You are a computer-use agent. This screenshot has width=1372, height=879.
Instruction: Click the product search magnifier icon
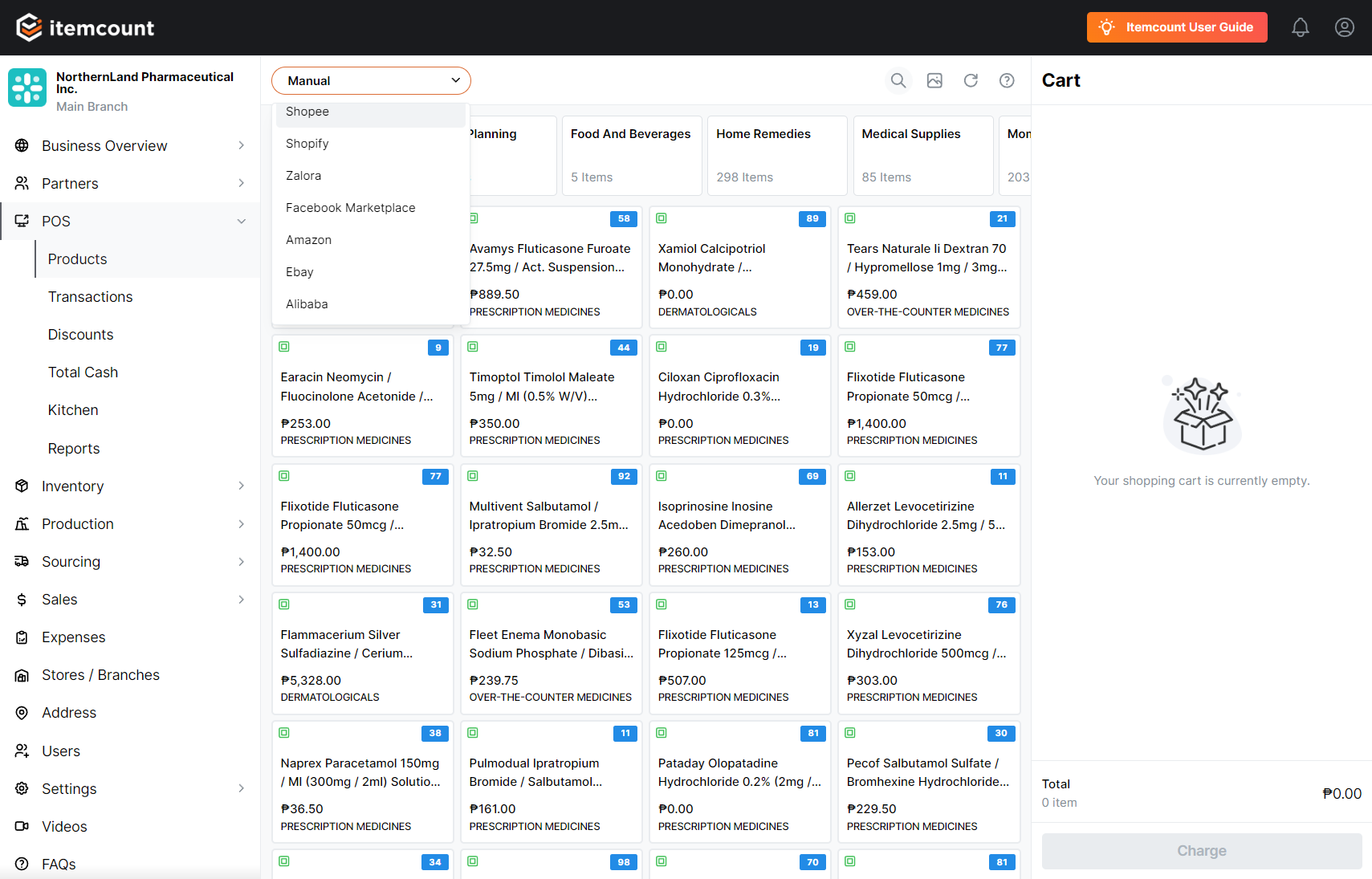pos(898,80)
